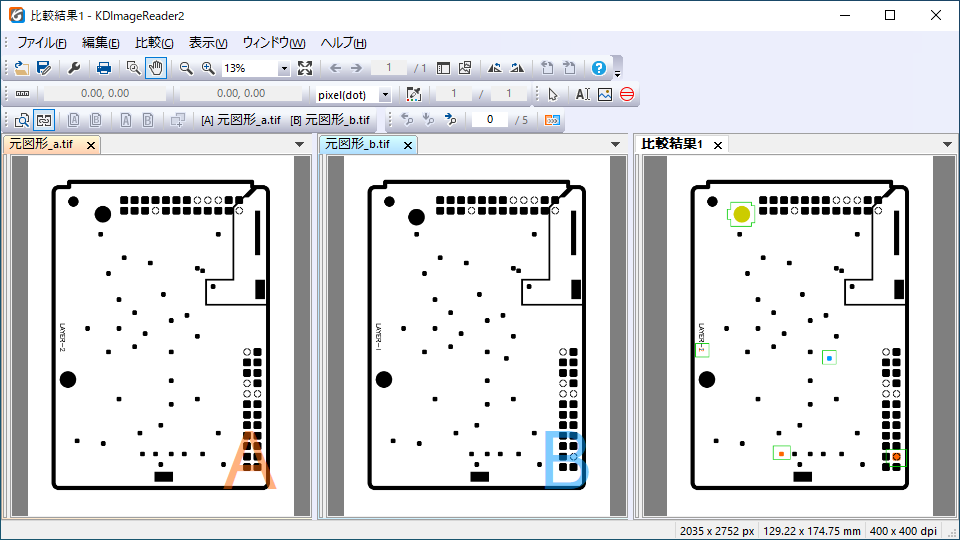Image resolution: width=960 pixels, height=540 pixels.
Task: Click the [A] 元図形_a.tif file button
Action: (x=241, y=120)
